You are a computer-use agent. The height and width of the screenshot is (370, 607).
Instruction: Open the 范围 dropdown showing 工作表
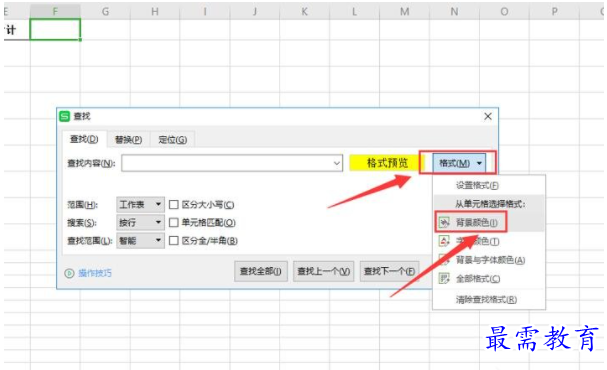coord(140,204)
